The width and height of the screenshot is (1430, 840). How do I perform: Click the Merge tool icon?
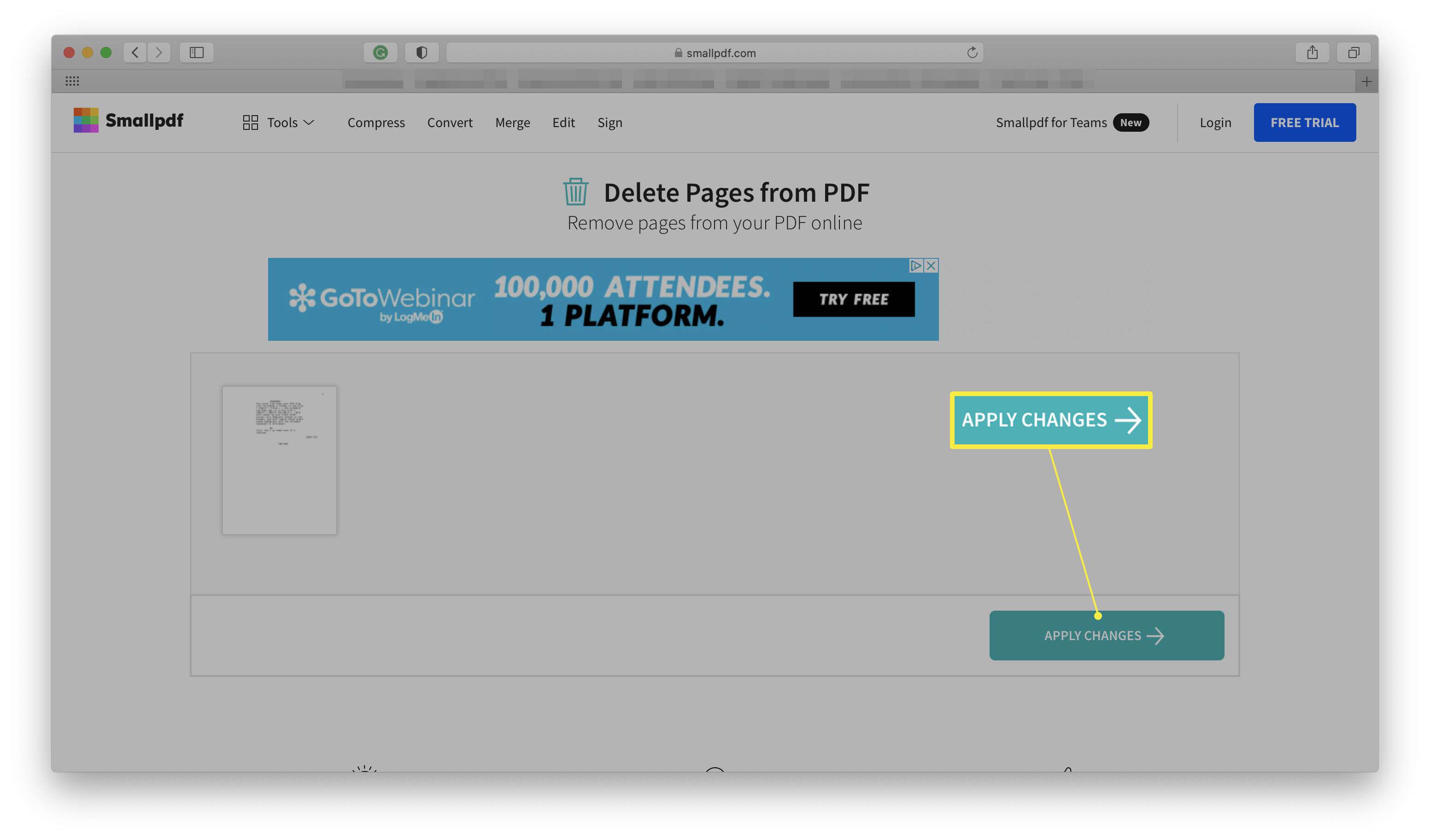[x=512, y=122]
